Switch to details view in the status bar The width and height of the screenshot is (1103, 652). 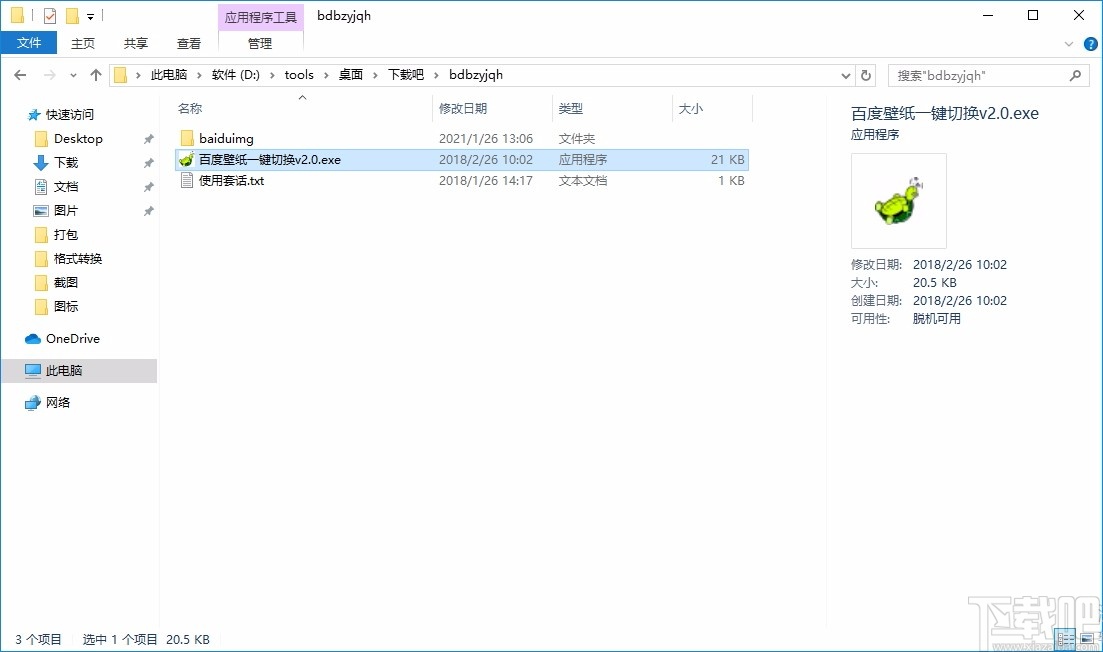[x=1065, y=639]
